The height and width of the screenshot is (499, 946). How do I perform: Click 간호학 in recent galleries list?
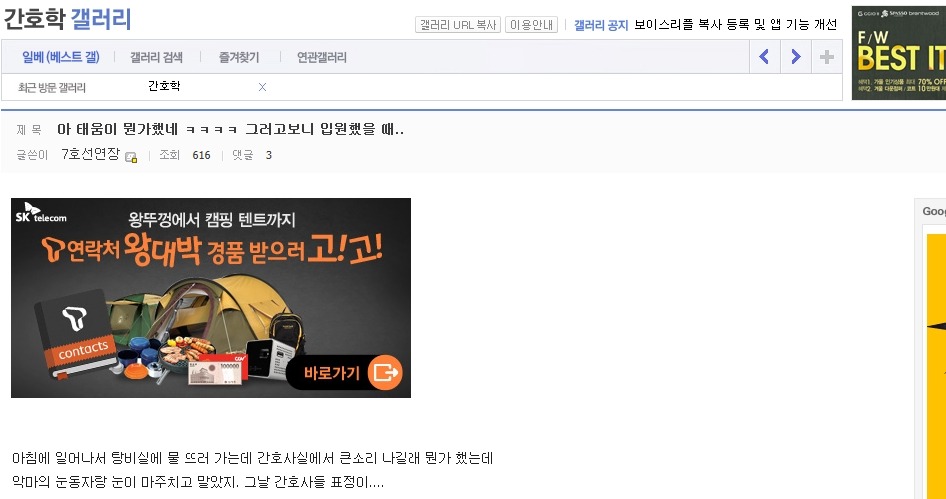[164, 86]
